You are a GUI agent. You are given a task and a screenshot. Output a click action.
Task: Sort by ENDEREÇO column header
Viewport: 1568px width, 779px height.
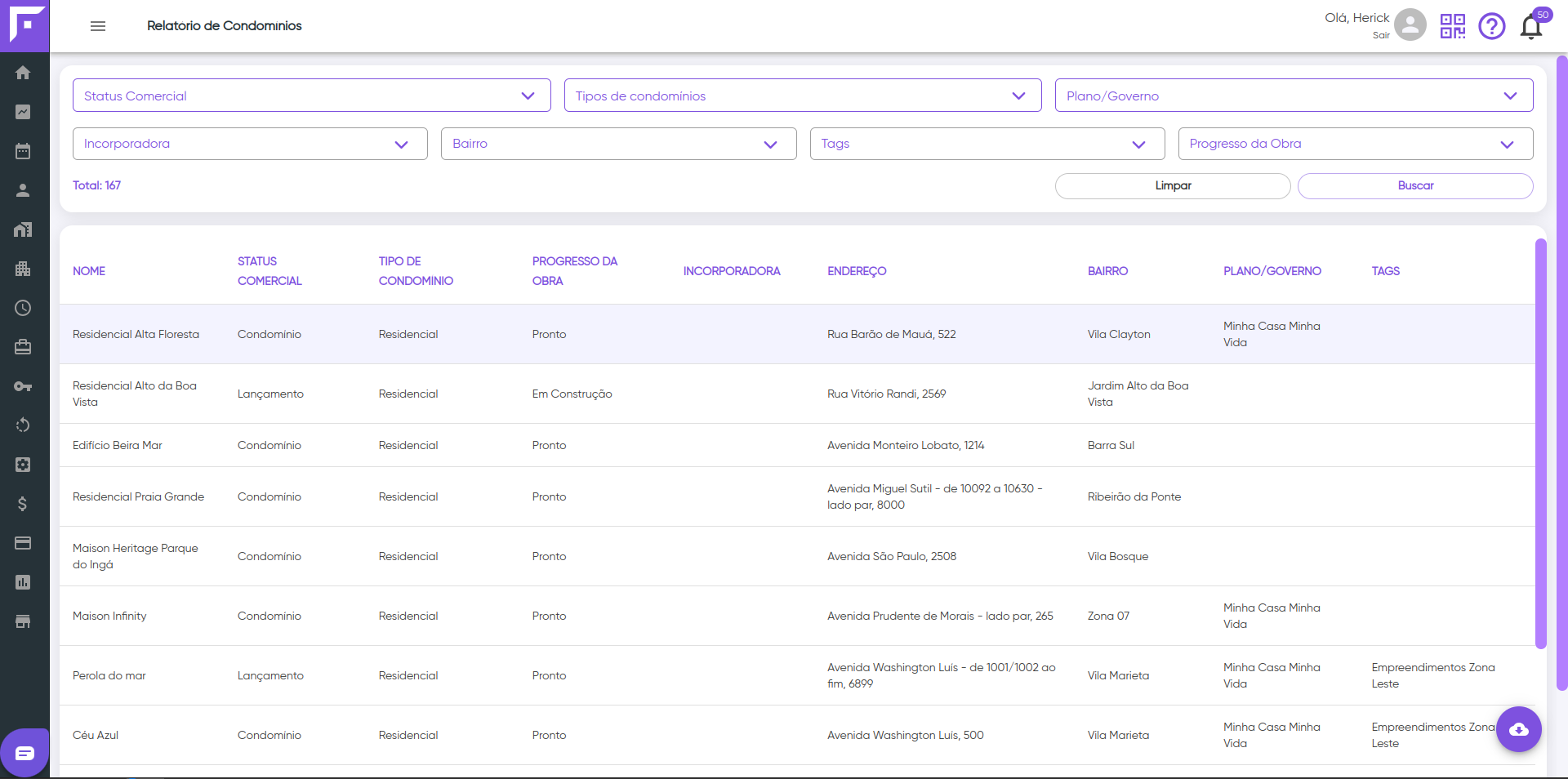click(x=857, y=271)
